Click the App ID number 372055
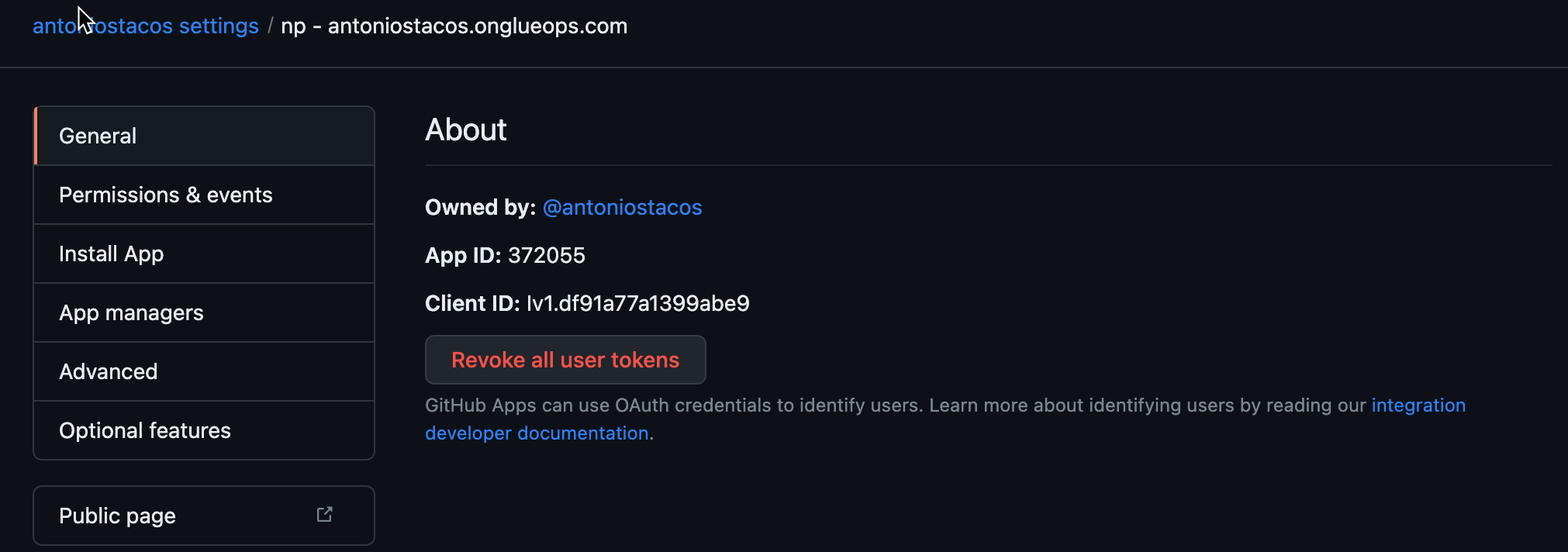Image resolution: width=1568 pixels, height=552 pixels. coord(546,256)
